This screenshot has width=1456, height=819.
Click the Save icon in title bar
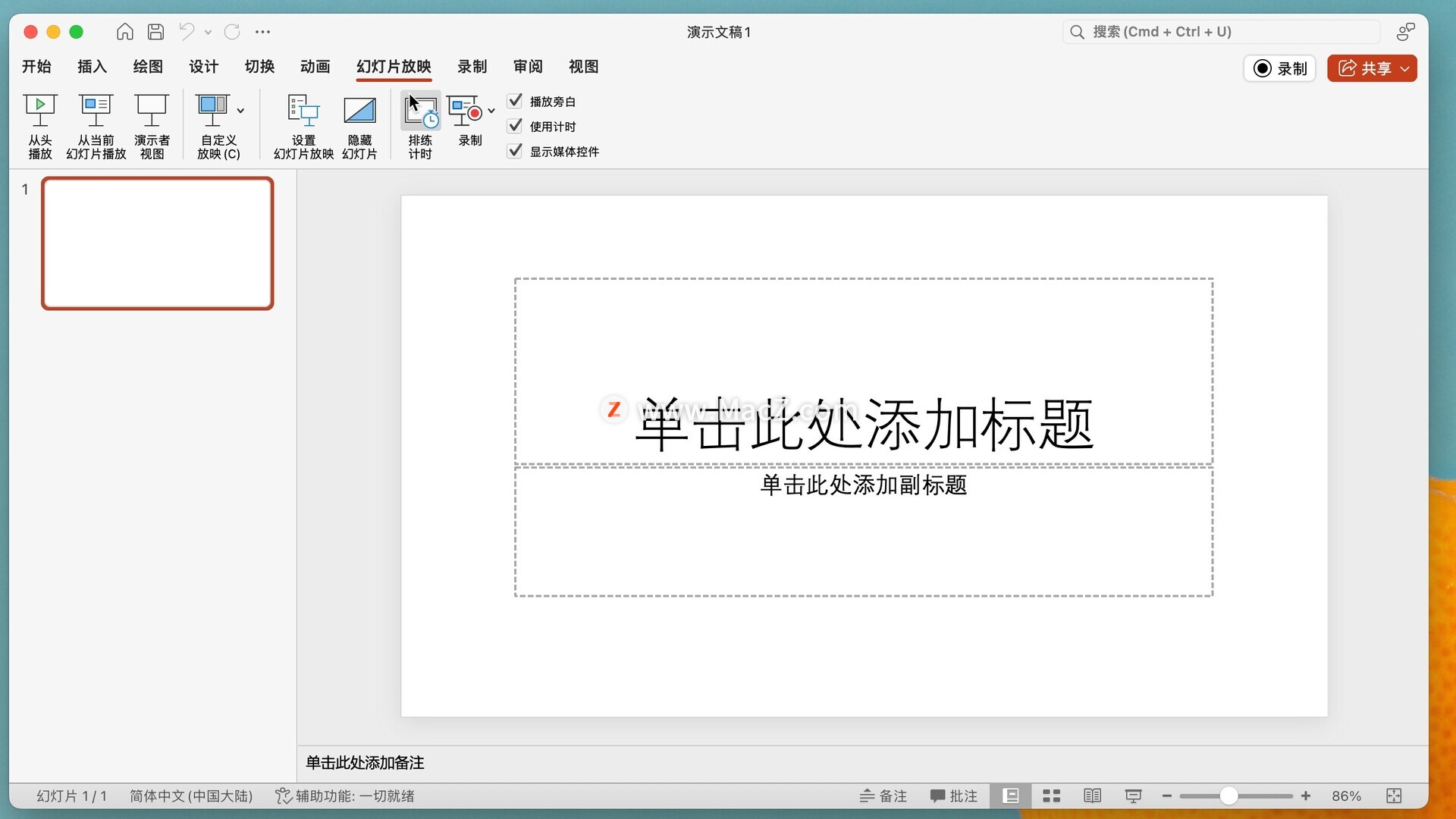click(x=156, y=32)
